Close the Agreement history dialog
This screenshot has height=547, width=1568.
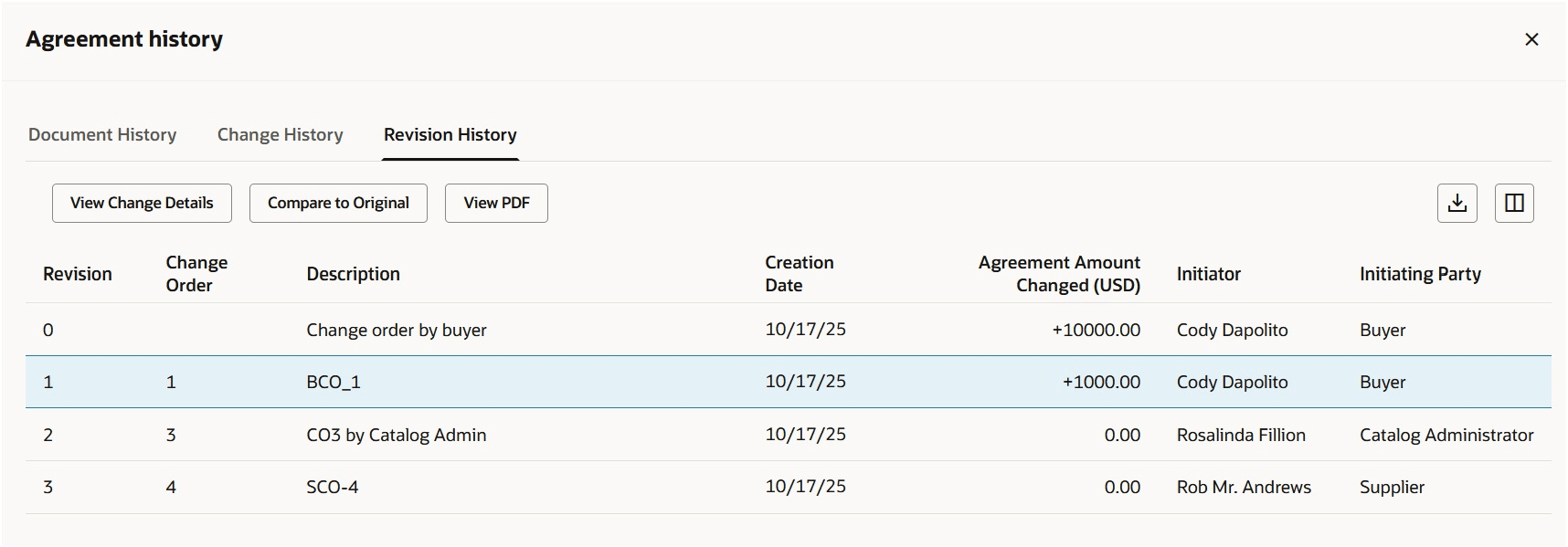click(x=1531, y=39)
